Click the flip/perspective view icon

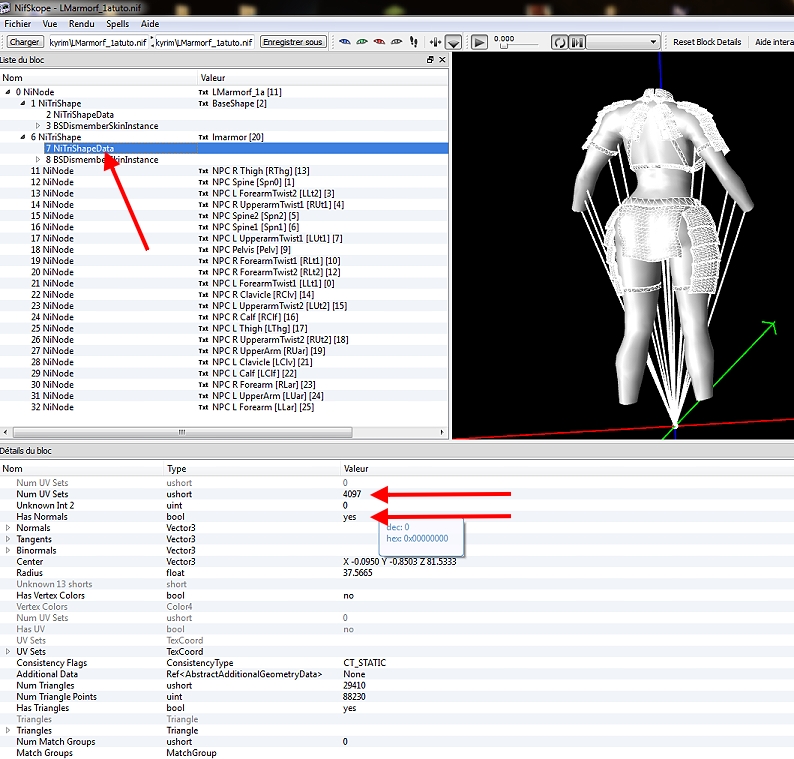pos(435,42)
